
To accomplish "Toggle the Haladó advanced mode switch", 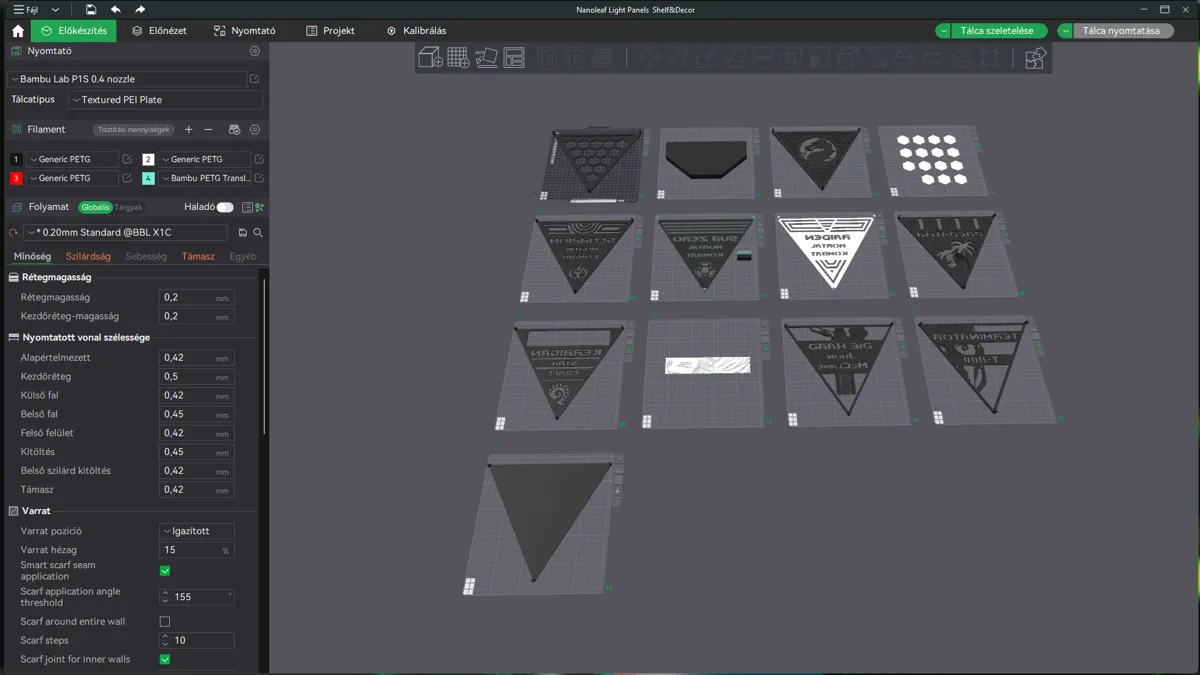I will [x=225, y=207].
